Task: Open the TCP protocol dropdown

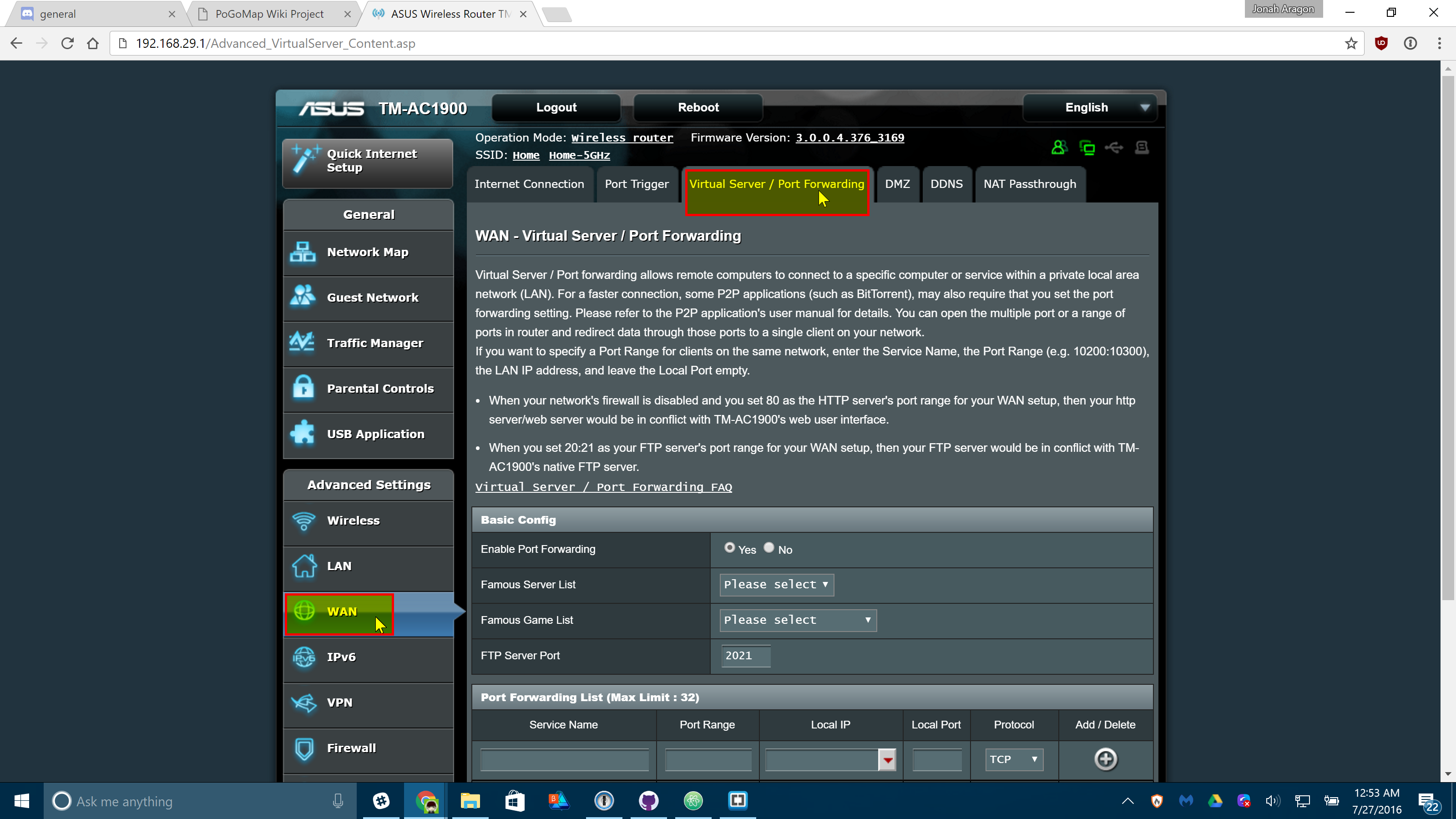Action: coord(1014,759)
